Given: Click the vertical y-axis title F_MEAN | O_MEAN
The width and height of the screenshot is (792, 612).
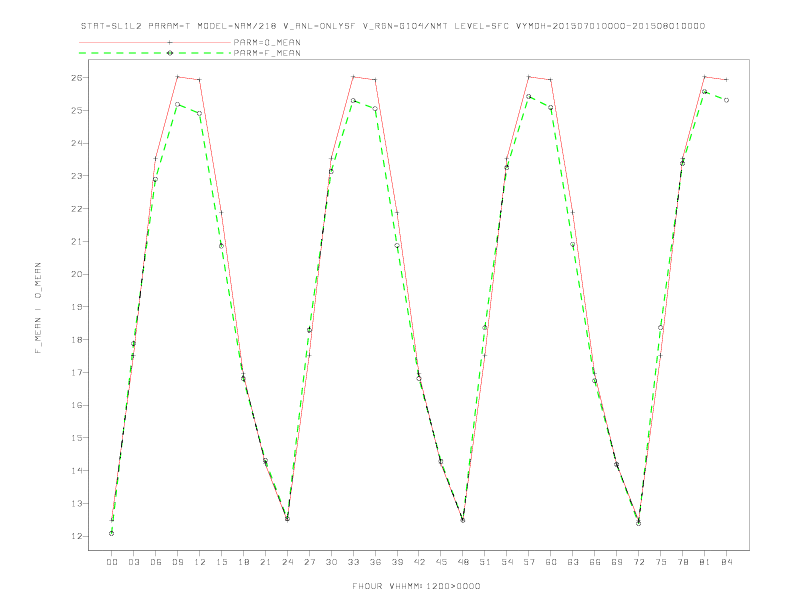Looking at the screenshot, I should click(38, 308).
